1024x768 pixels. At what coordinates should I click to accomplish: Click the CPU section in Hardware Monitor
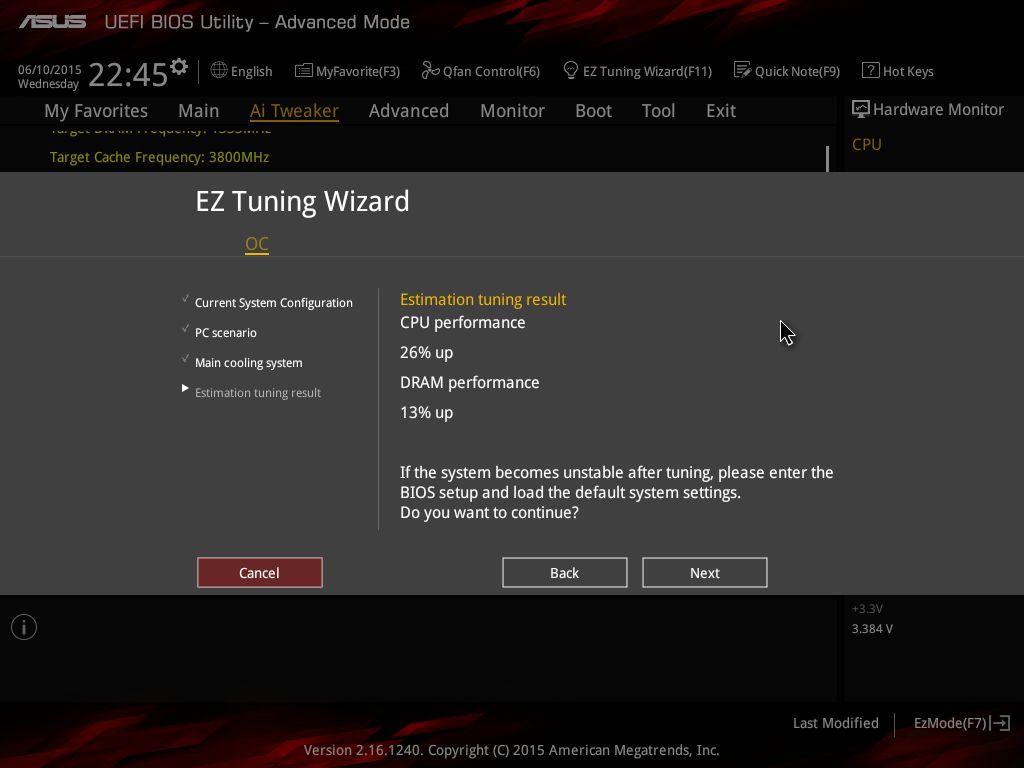867,144
